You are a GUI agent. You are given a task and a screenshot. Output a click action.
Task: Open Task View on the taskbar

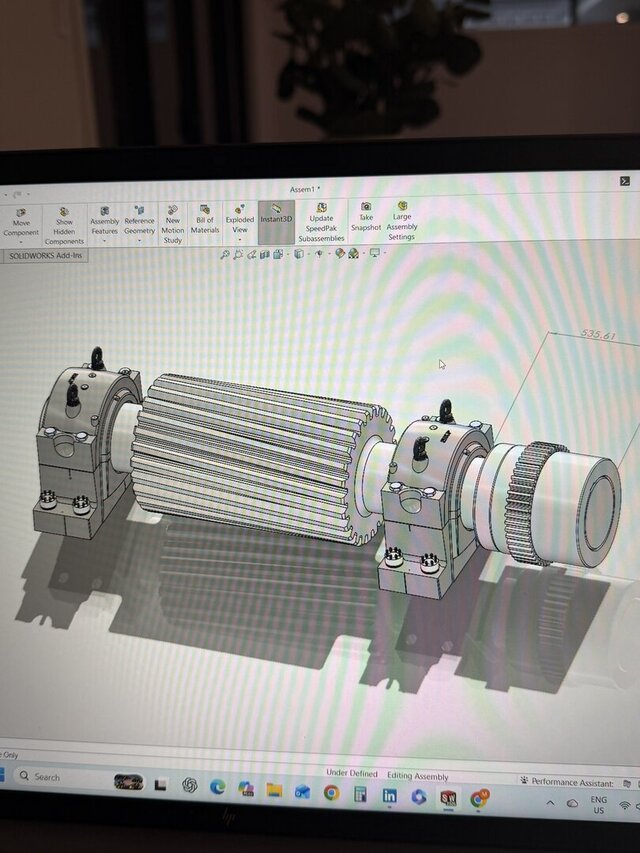coord(160,784)
